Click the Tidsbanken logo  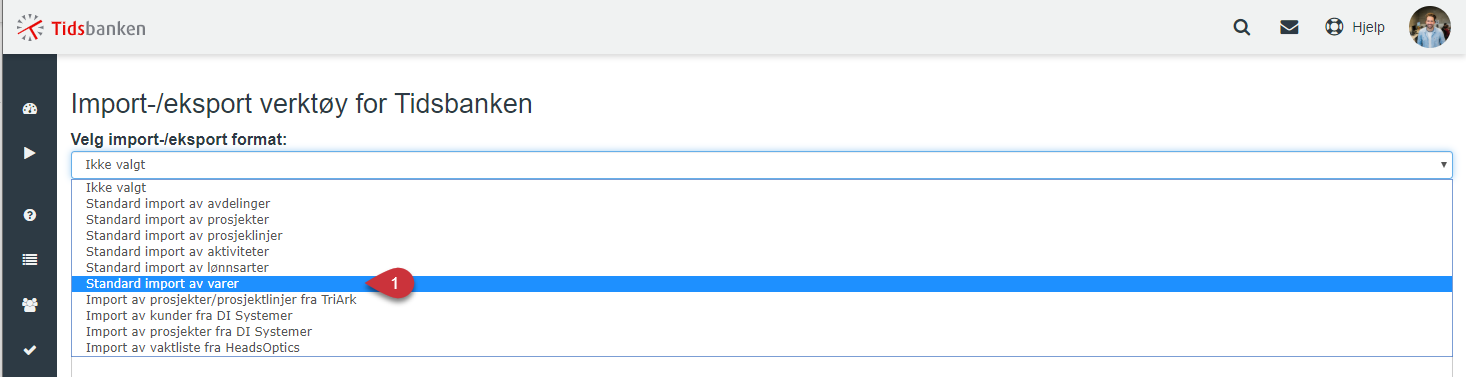[81, 27]
